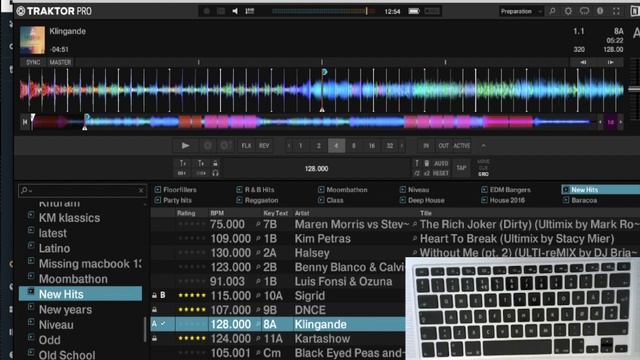Select GRID in the advanced panel selector
Viewport: 640px width, 360px height.
pos(484,174)
